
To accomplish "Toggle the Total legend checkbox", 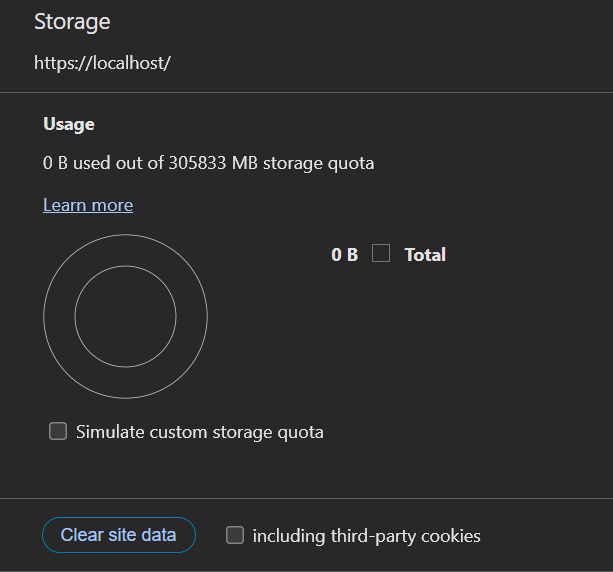I will (381, 254).
